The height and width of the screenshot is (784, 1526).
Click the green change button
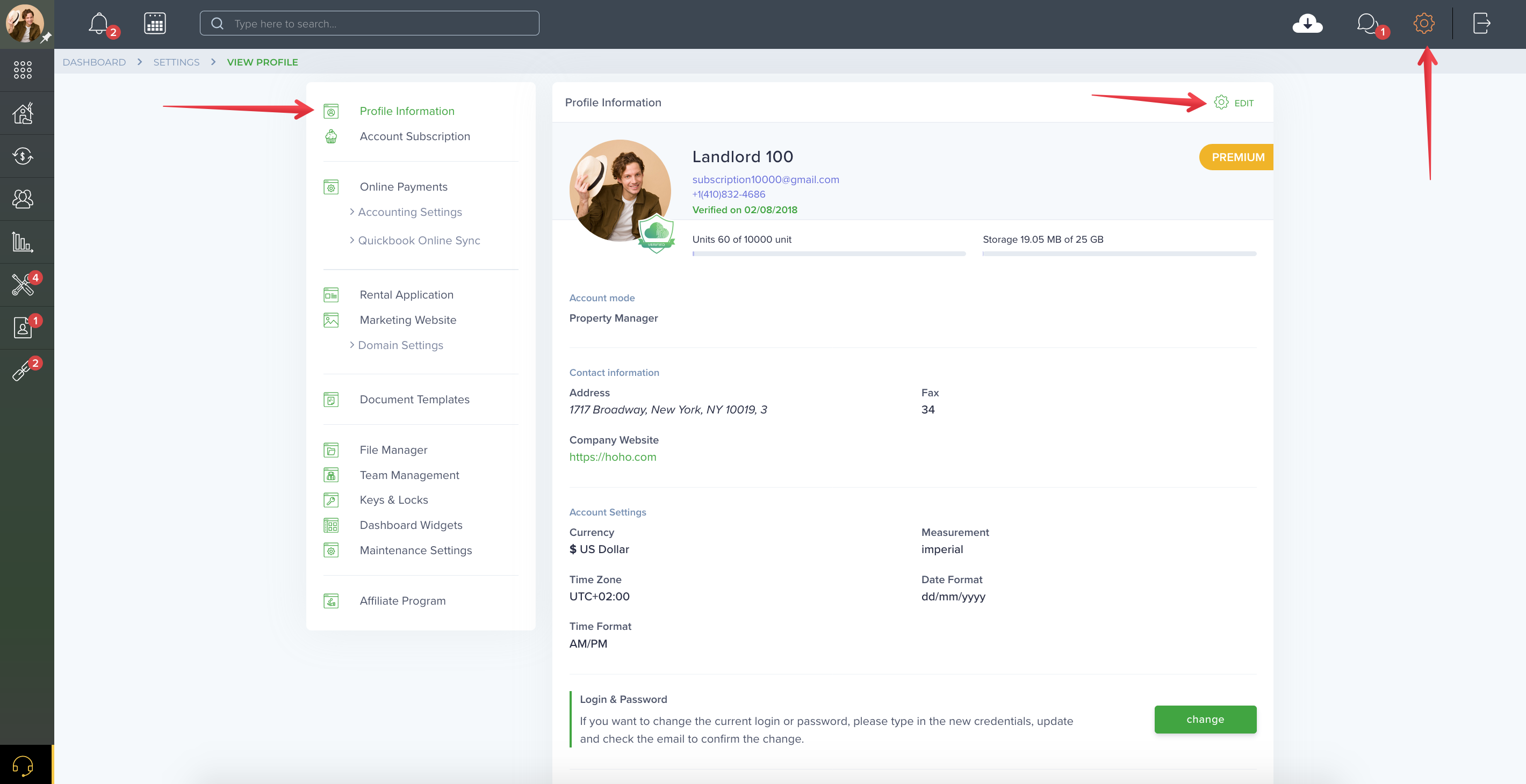coord(1205,720)
